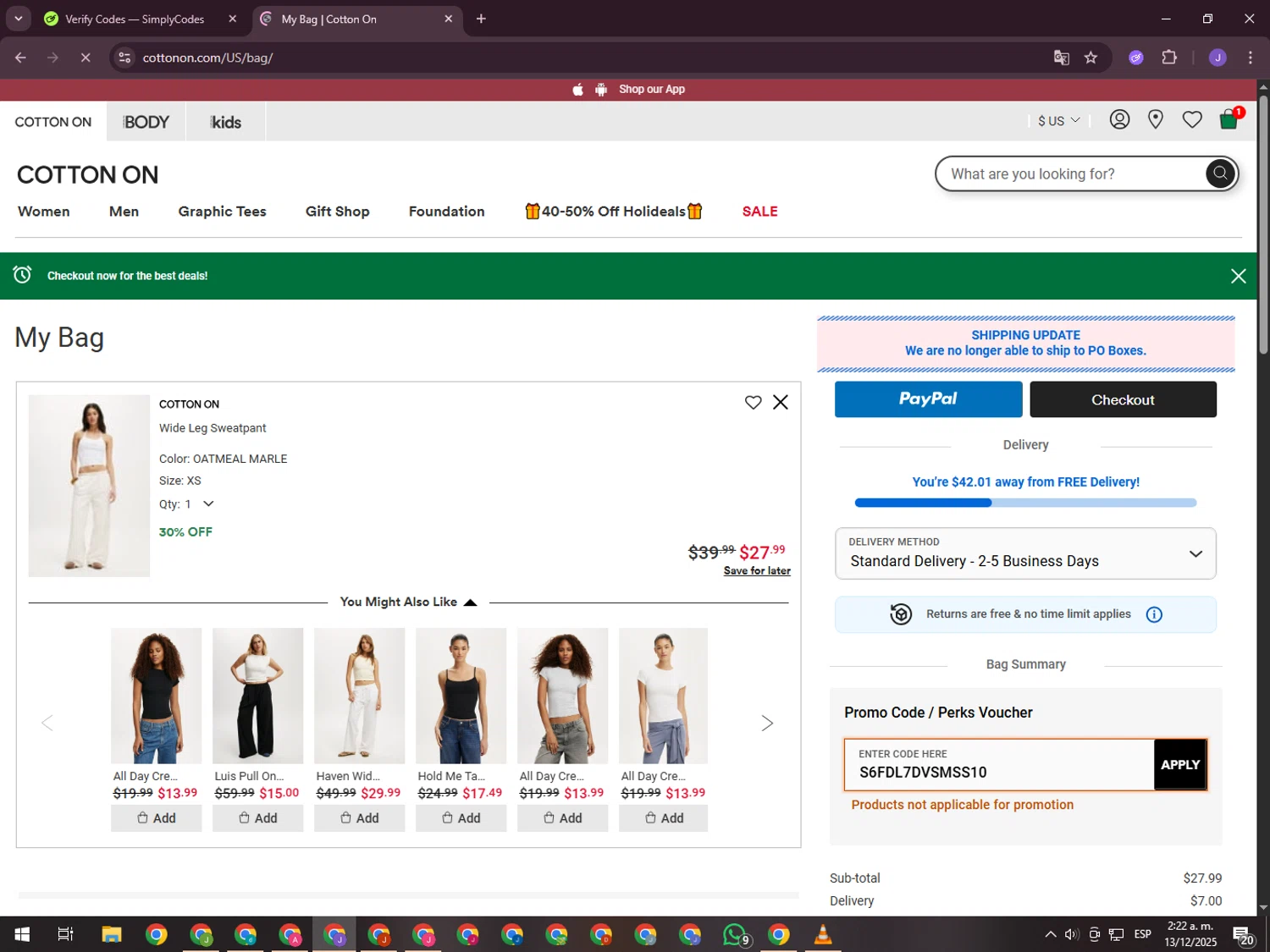Show returns info tooltip icon
Viewport: 1270px width, 952px height.
1154,614
